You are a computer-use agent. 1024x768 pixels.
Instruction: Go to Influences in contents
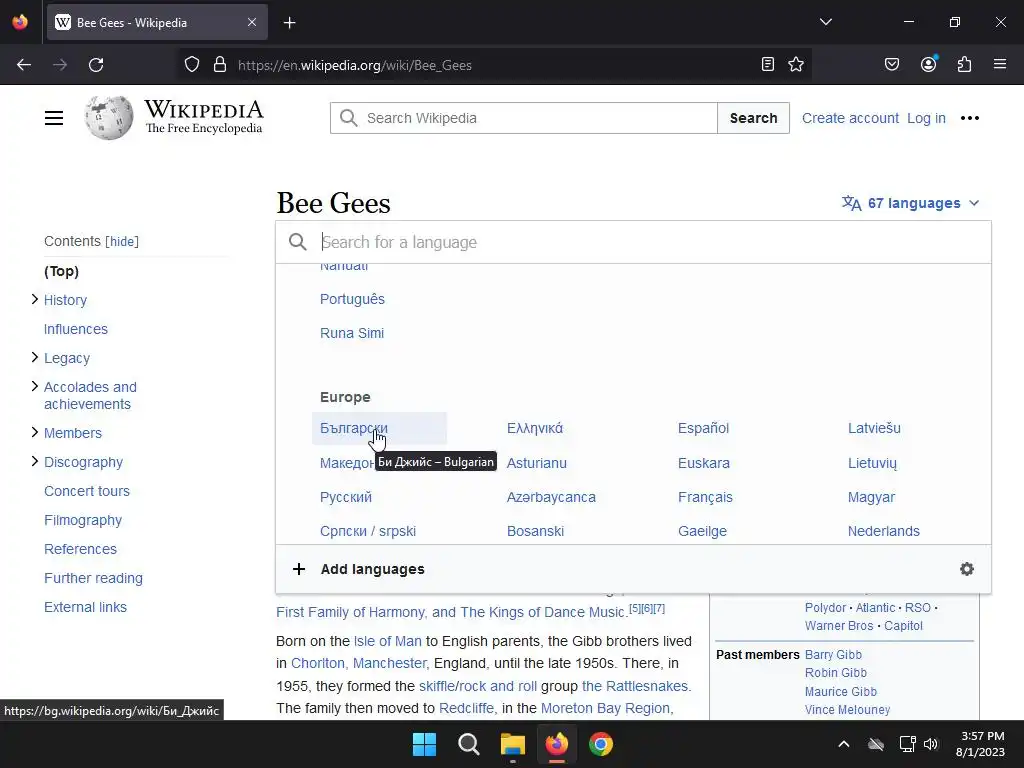click(x=76, y=329)
